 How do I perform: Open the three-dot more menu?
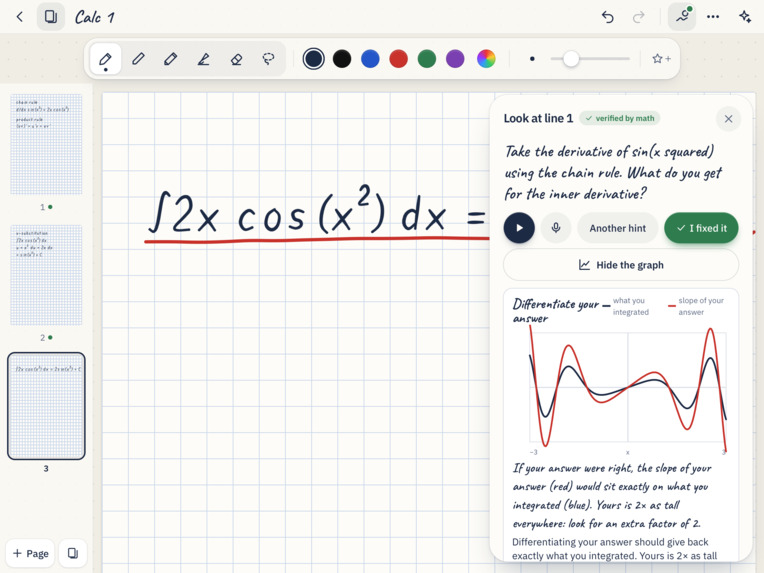[713, 17]
